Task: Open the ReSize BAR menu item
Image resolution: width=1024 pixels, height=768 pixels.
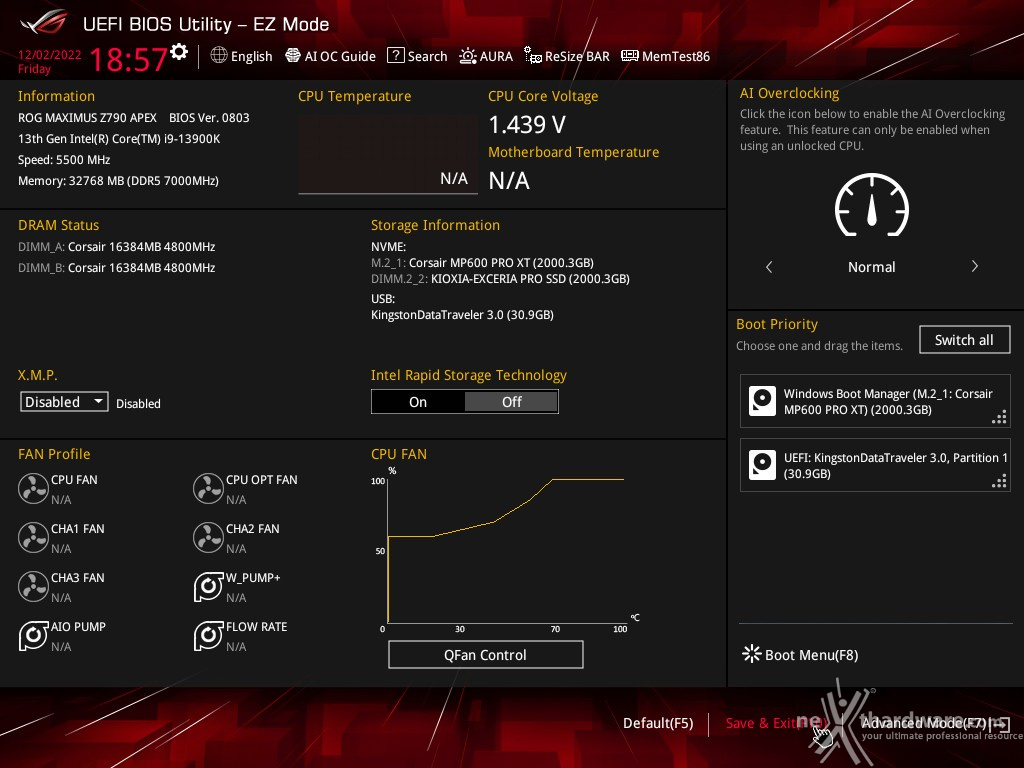Action: (567, 56)
